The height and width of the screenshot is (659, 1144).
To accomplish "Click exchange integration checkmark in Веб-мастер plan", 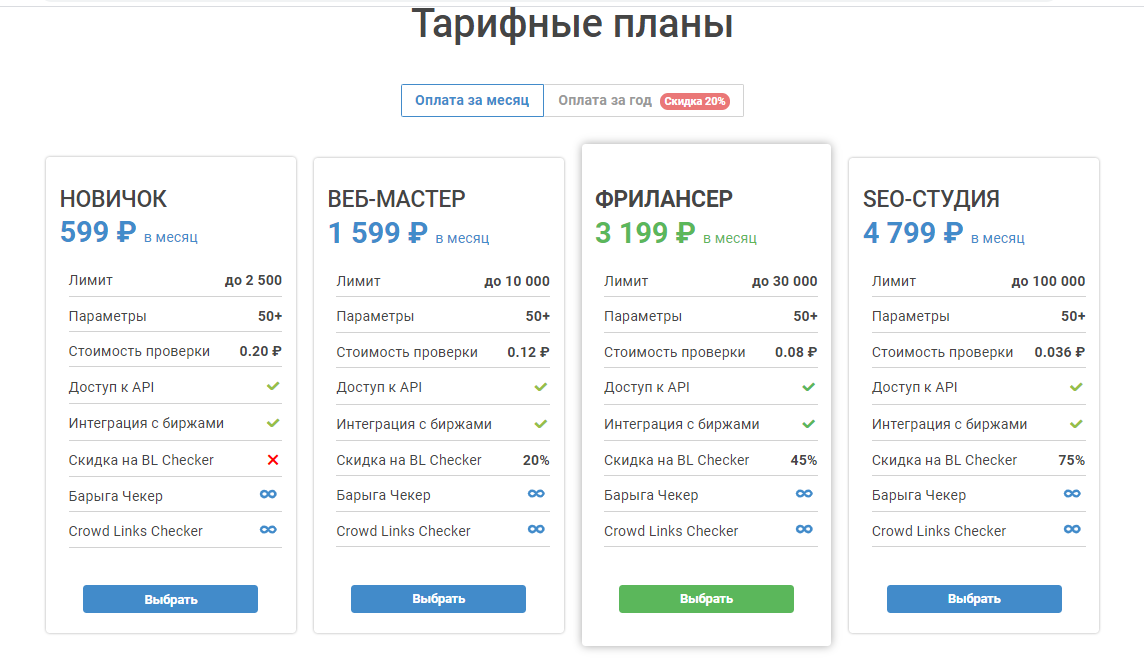I will (x=541, y=423).
